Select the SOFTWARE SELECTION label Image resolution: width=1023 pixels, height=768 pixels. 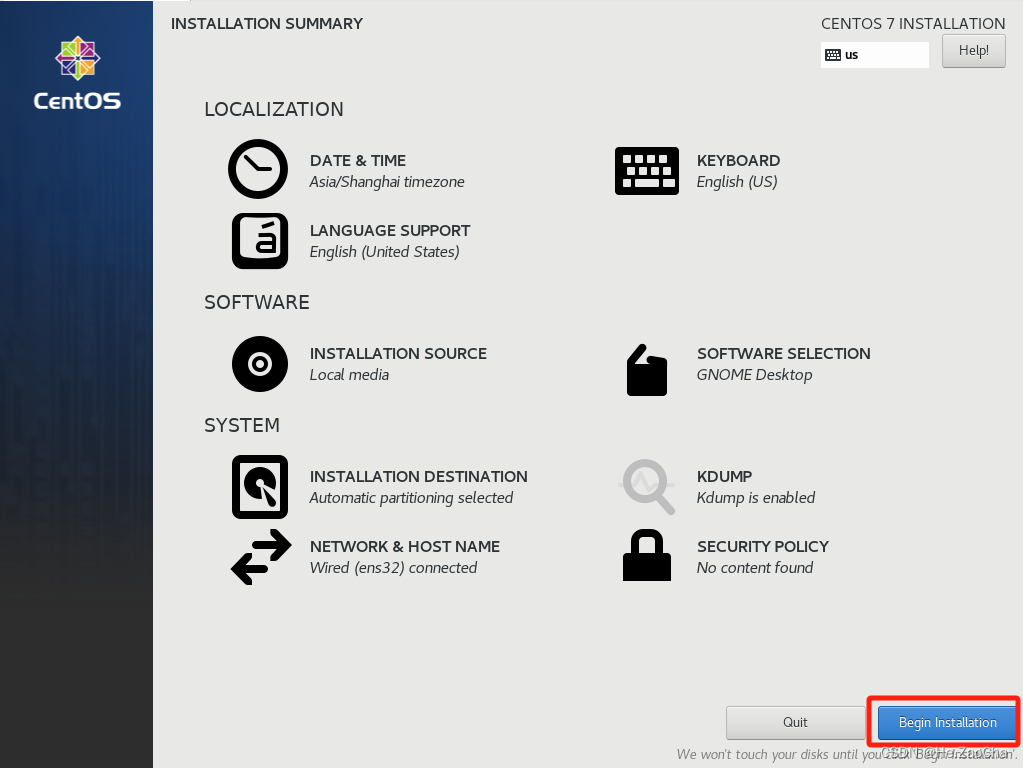click(x=784, y=354)
